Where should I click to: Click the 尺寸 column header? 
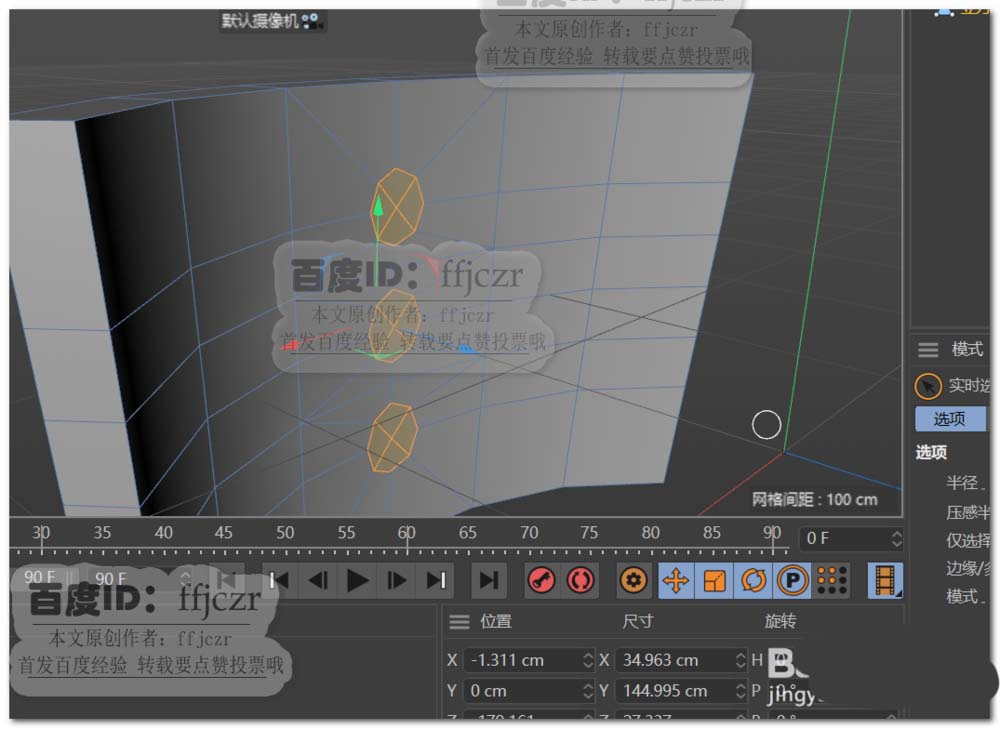[x=637, y=621]
